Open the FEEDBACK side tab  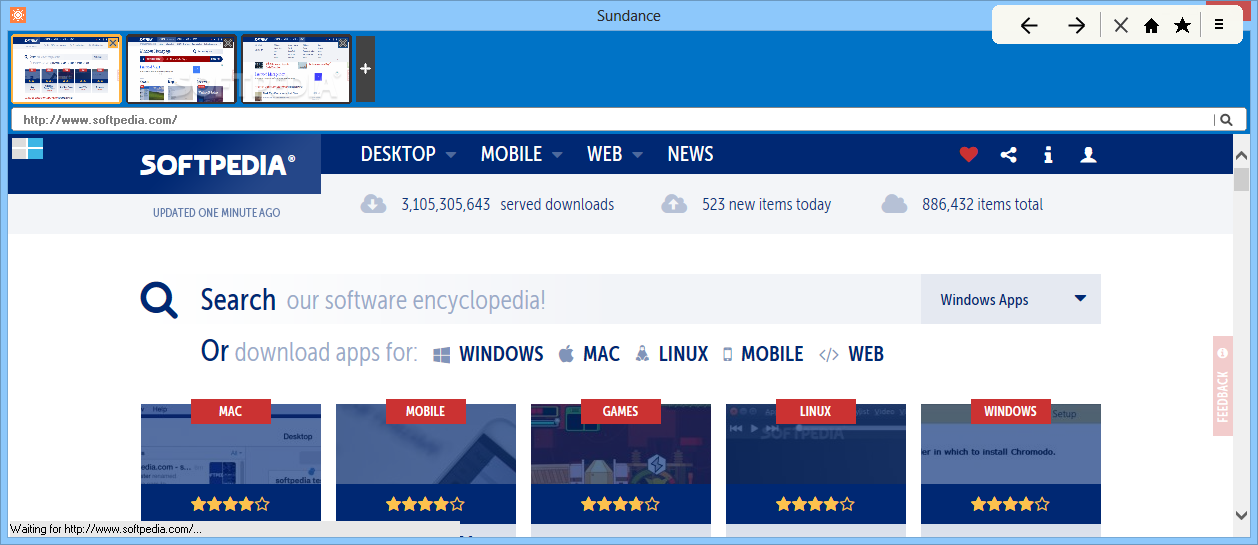click(x=1222, y=385)
